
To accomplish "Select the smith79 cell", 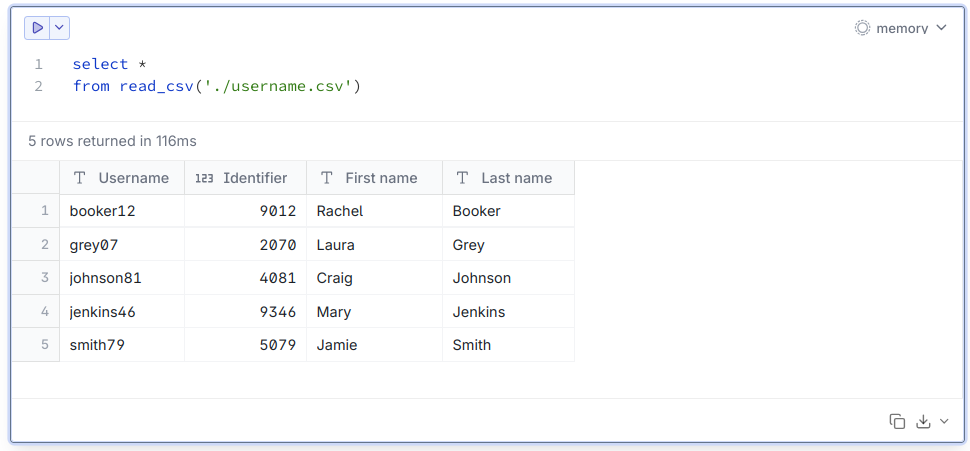I will point(122,345).
